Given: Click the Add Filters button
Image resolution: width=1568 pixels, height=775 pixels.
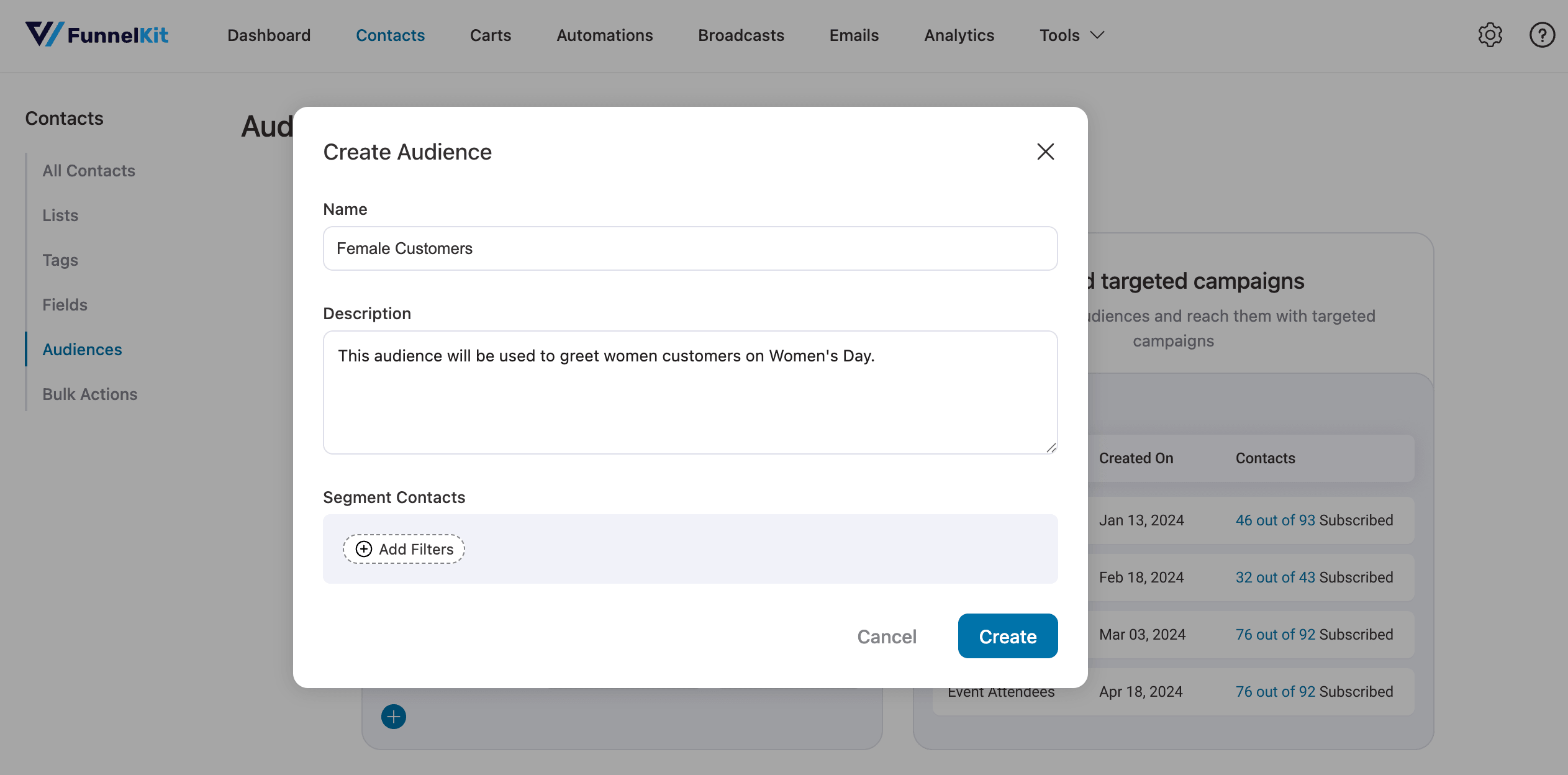Looking at the screenshot, I should tap(404, 549).
